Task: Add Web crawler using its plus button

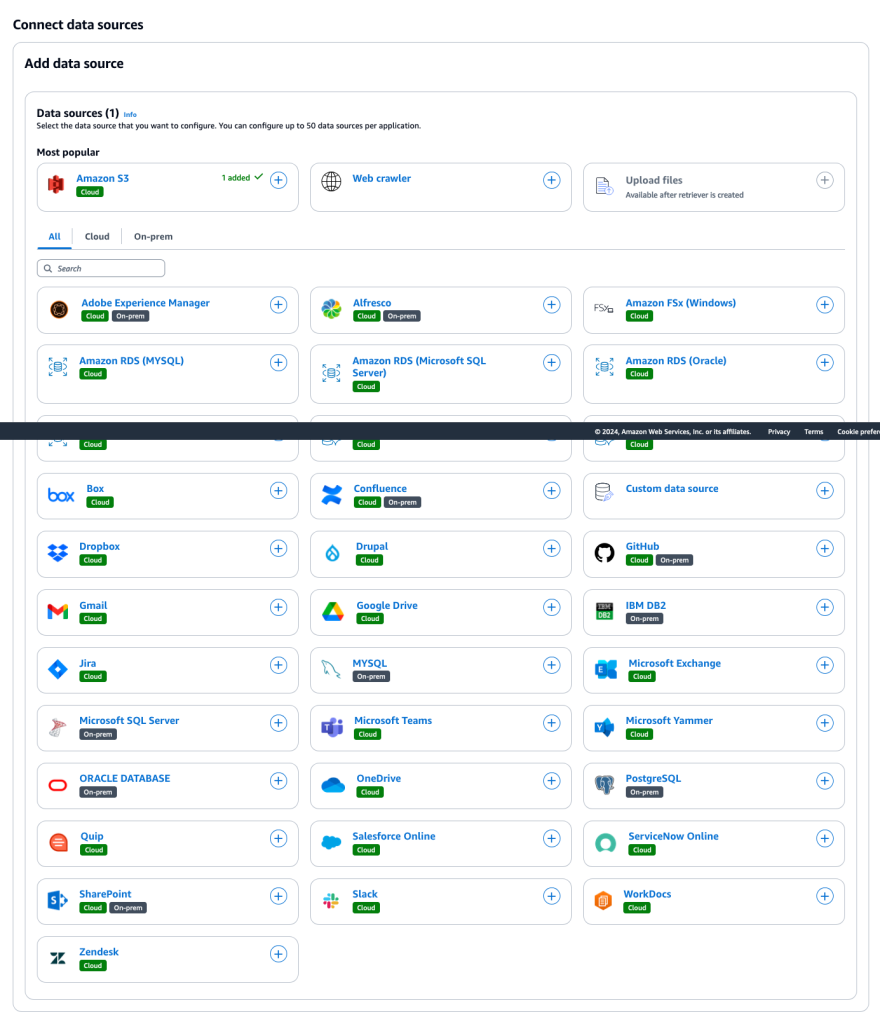Action: pyautogui.click(x=552, y=180)
